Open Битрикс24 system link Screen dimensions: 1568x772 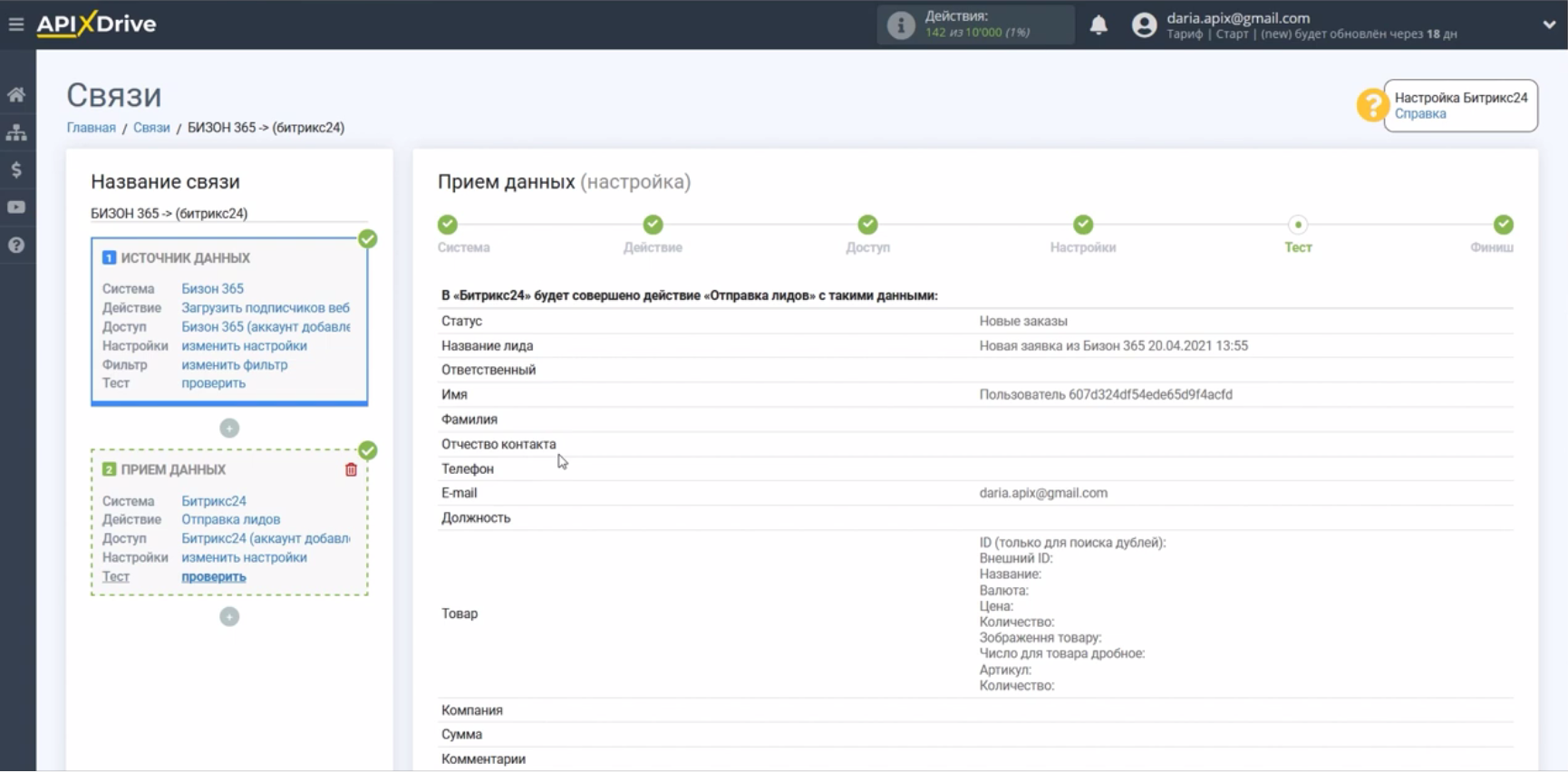(x=213, y=501)
